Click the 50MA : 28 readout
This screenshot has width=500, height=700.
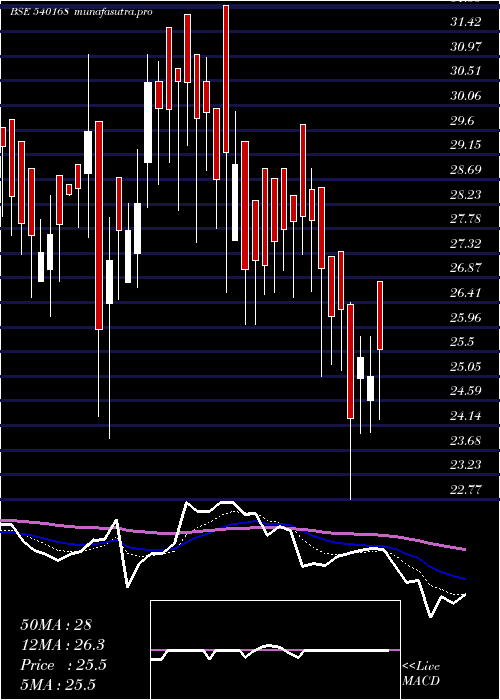[x=56, y=625]
